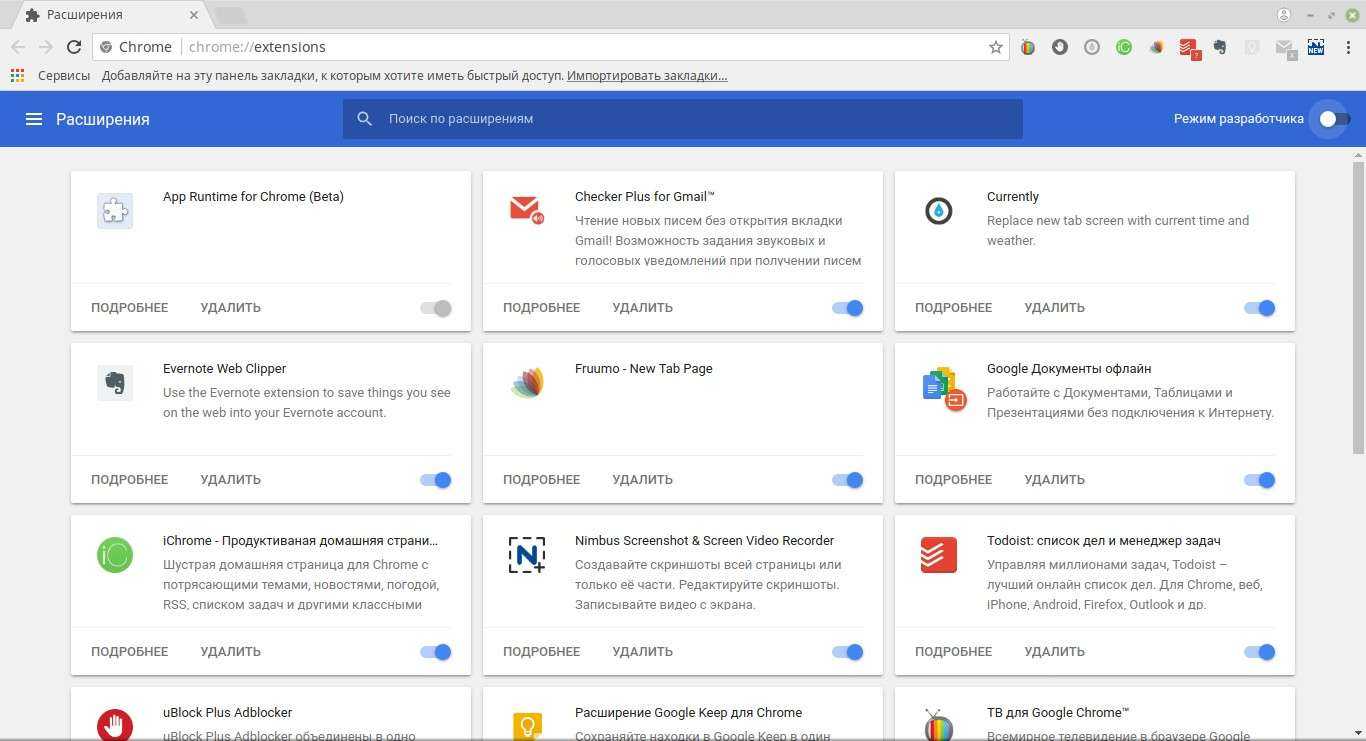Open a new browser tab
This screenshot has width=1366, height=741.
[230, 16]
